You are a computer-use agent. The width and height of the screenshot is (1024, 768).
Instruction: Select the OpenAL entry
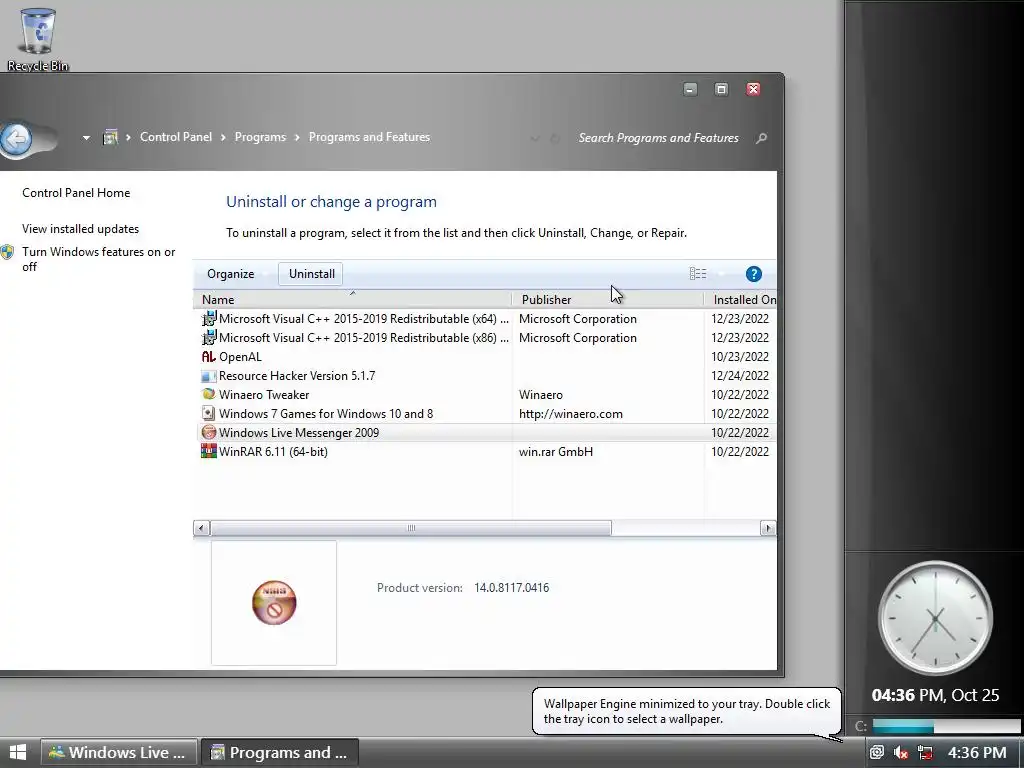485,357
